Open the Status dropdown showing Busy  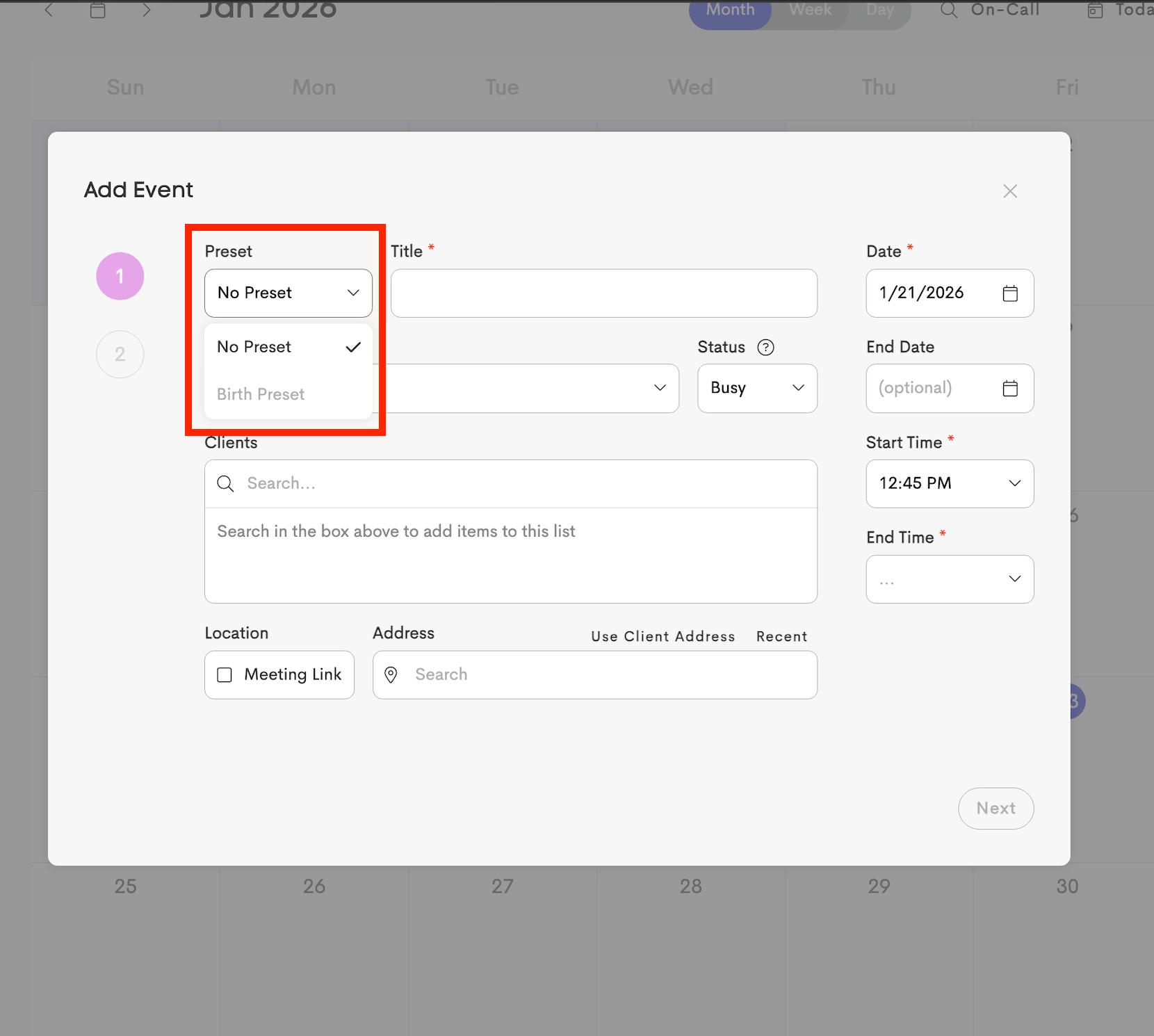[x=757, y=388]
